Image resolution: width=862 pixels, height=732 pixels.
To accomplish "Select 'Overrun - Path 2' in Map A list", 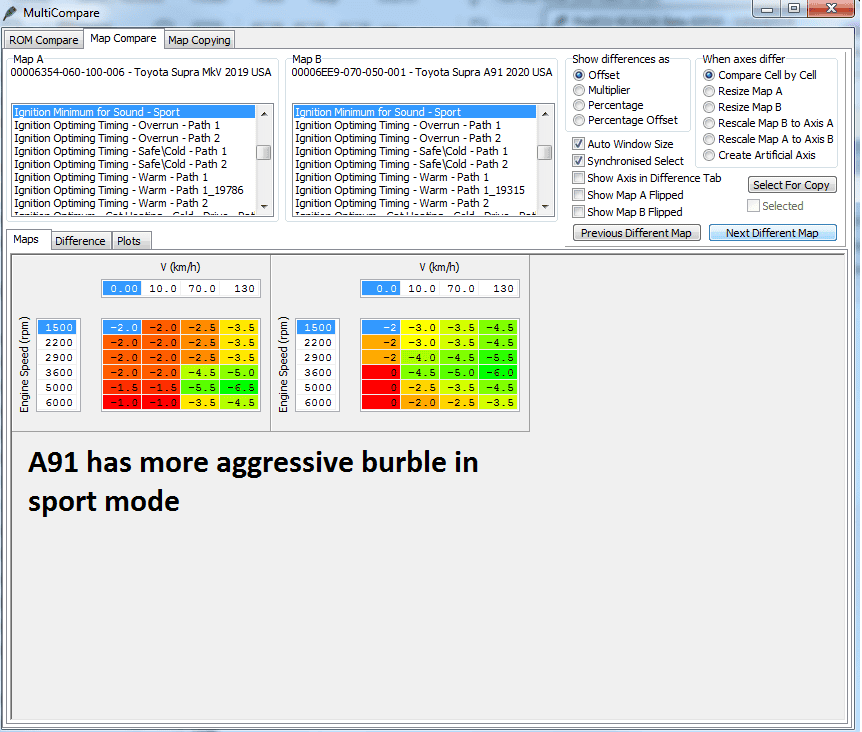I will tap(134, 138).
